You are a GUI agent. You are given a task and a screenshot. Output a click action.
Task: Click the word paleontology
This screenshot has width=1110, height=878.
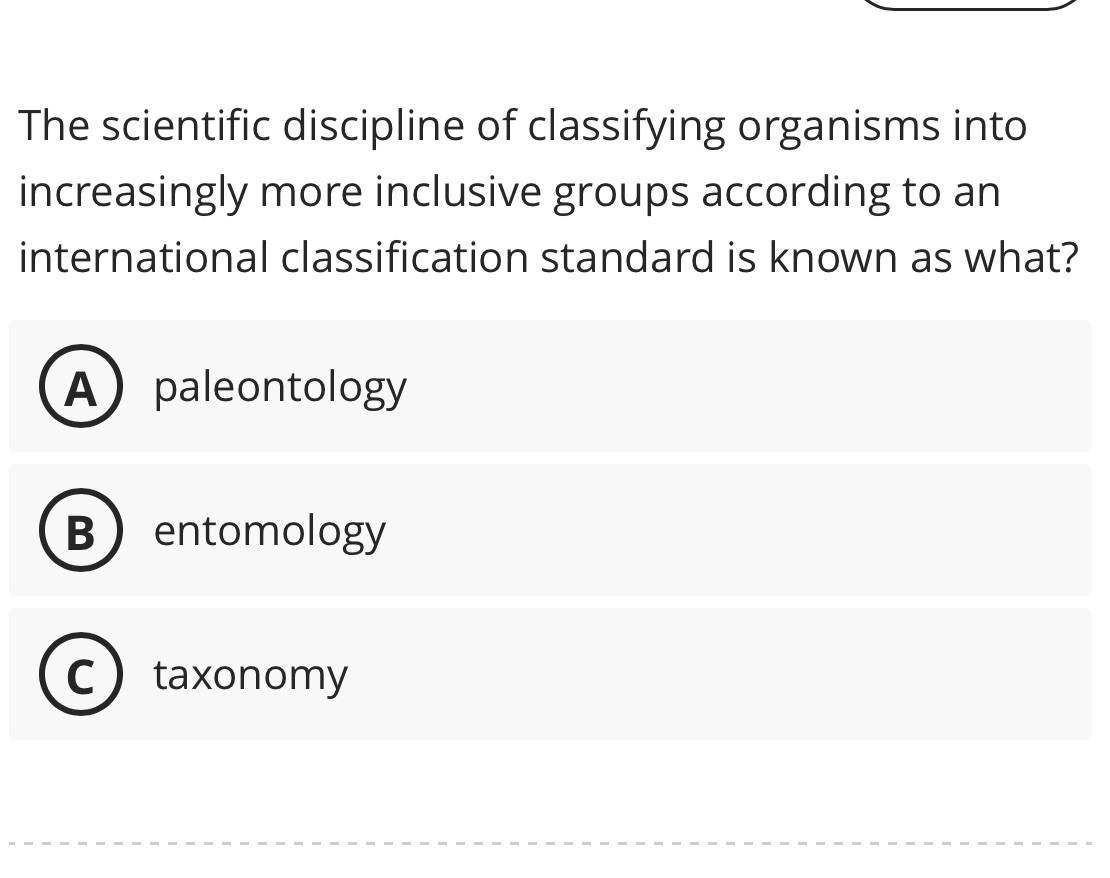coord(279,387)
